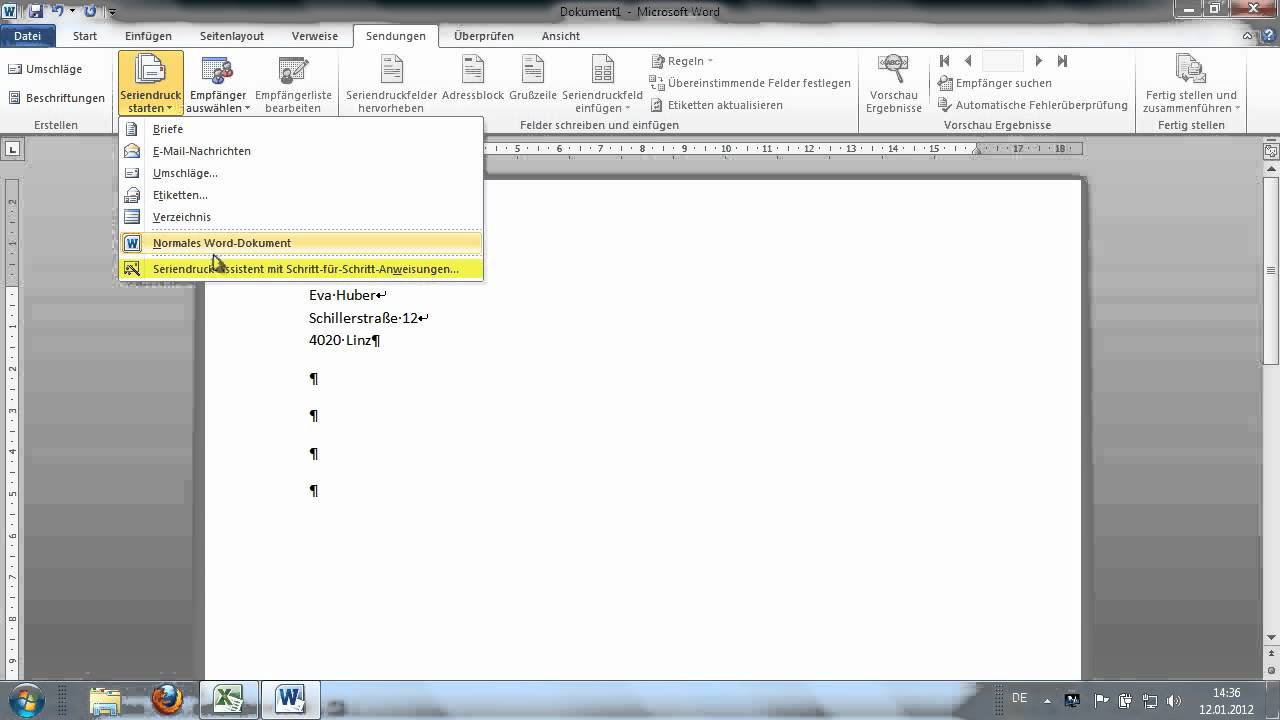
Task: Choose Umschläge... menu entry
Action: tap(301, 173)
